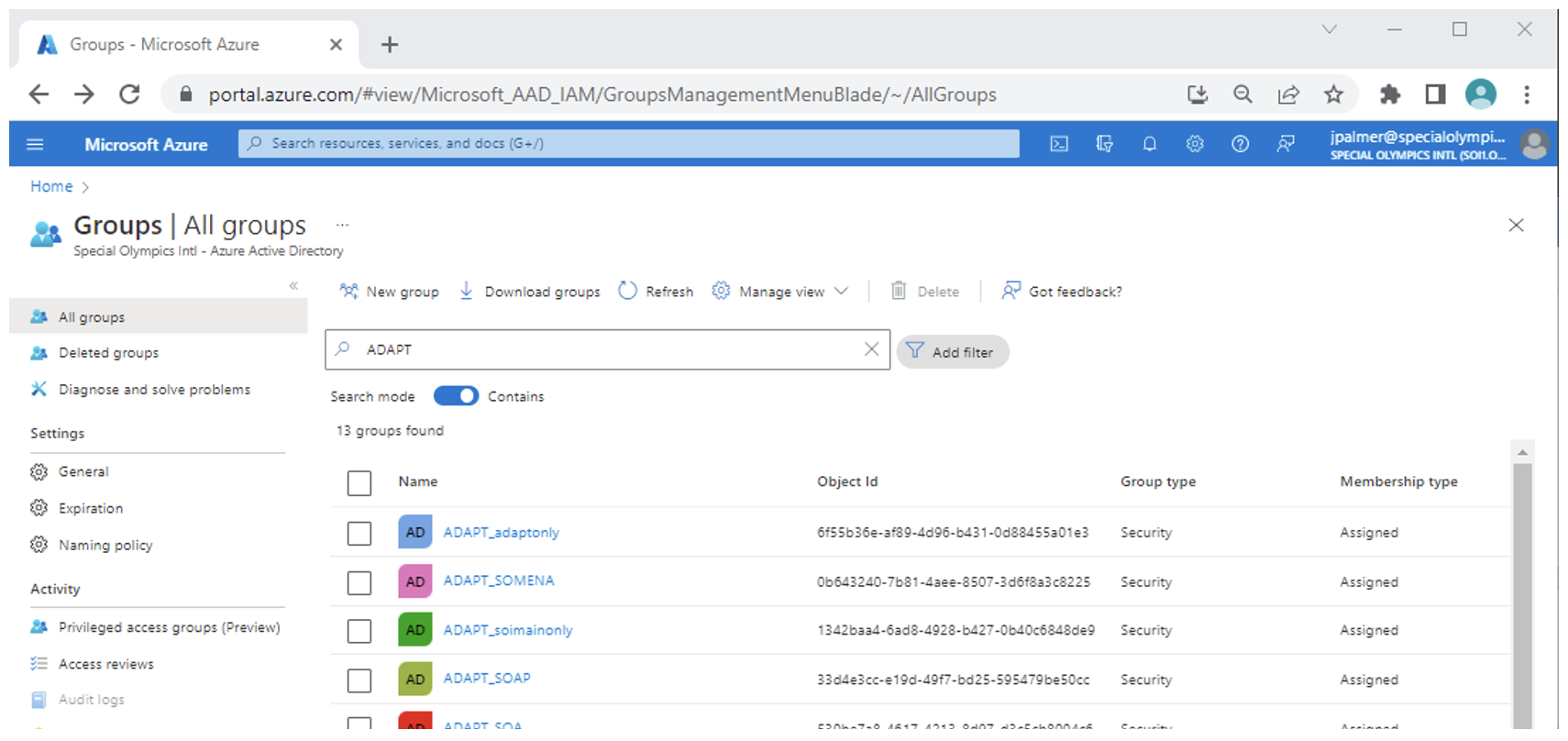Viewport: 1568px width, 741px height.
Task: Open the Azure portal hamburger menu
Action: tap(35, 144)
